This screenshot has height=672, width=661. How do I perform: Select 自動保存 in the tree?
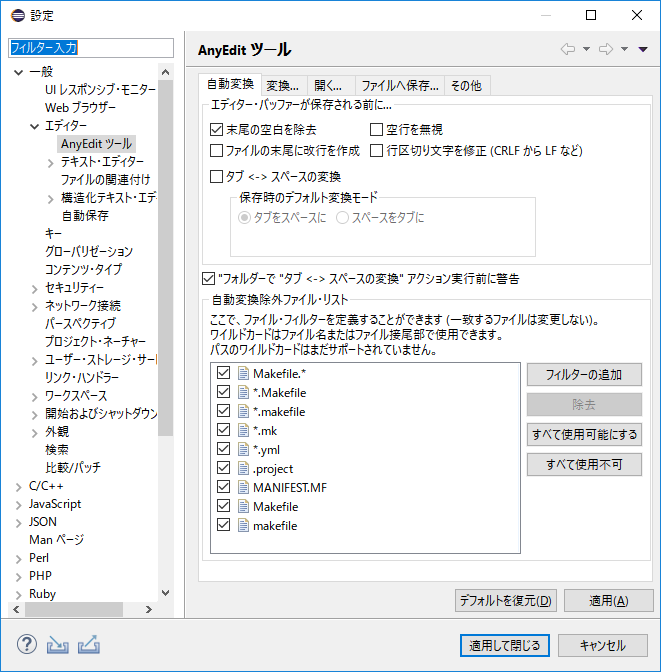point(85,216)
